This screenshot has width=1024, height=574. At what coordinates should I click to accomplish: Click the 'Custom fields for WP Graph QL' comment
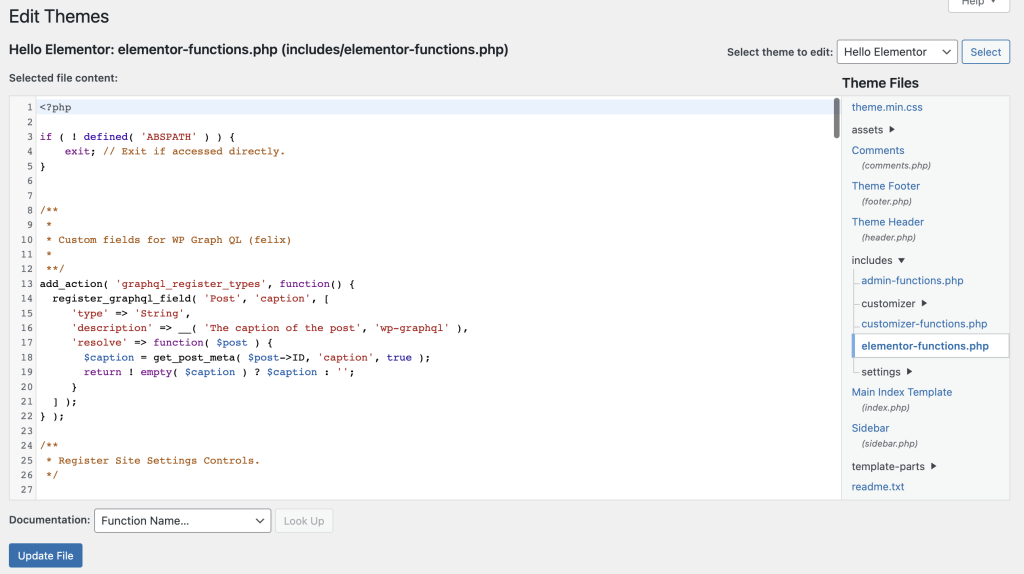[x=168, y=240]
